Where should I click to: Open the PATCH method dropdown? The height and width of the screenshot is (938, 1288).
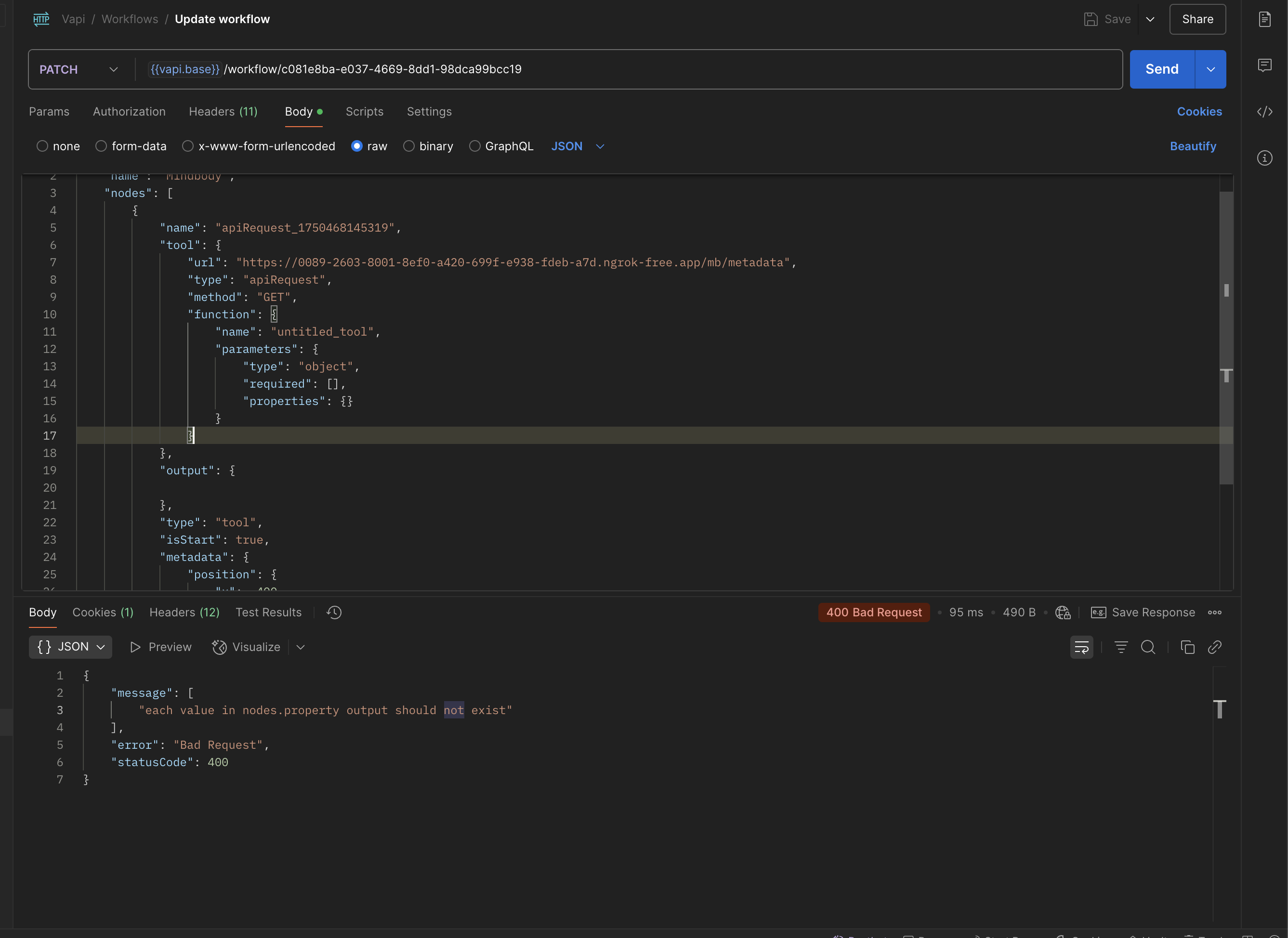pos(79,70)
